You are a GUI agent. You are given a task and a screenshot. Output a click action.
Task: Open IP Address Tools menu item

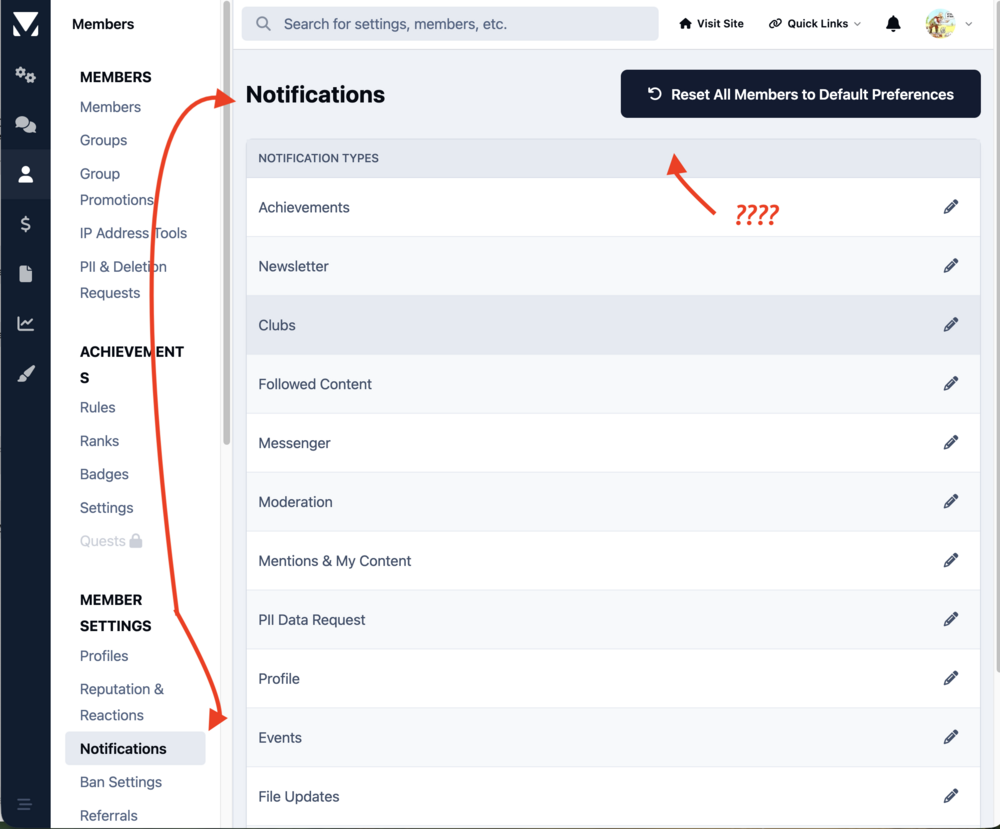pyautogui.click(x=133, y=233)
